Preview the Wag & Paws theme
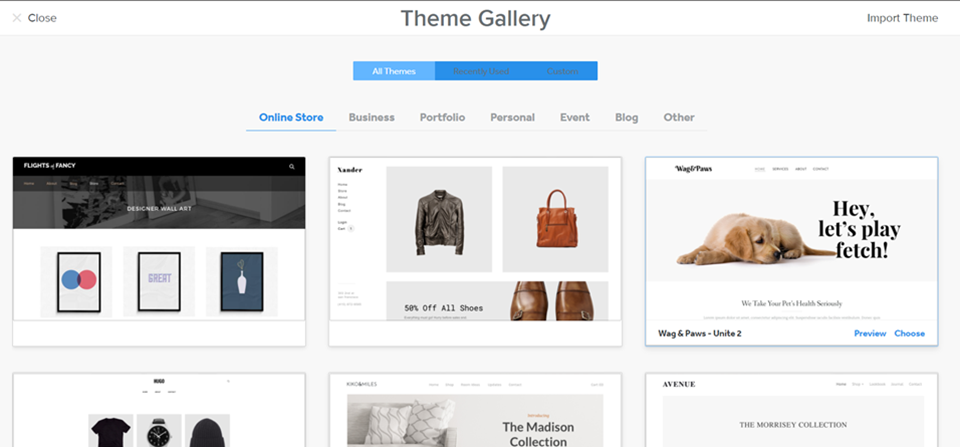960x447 pixels. point(870,334)
